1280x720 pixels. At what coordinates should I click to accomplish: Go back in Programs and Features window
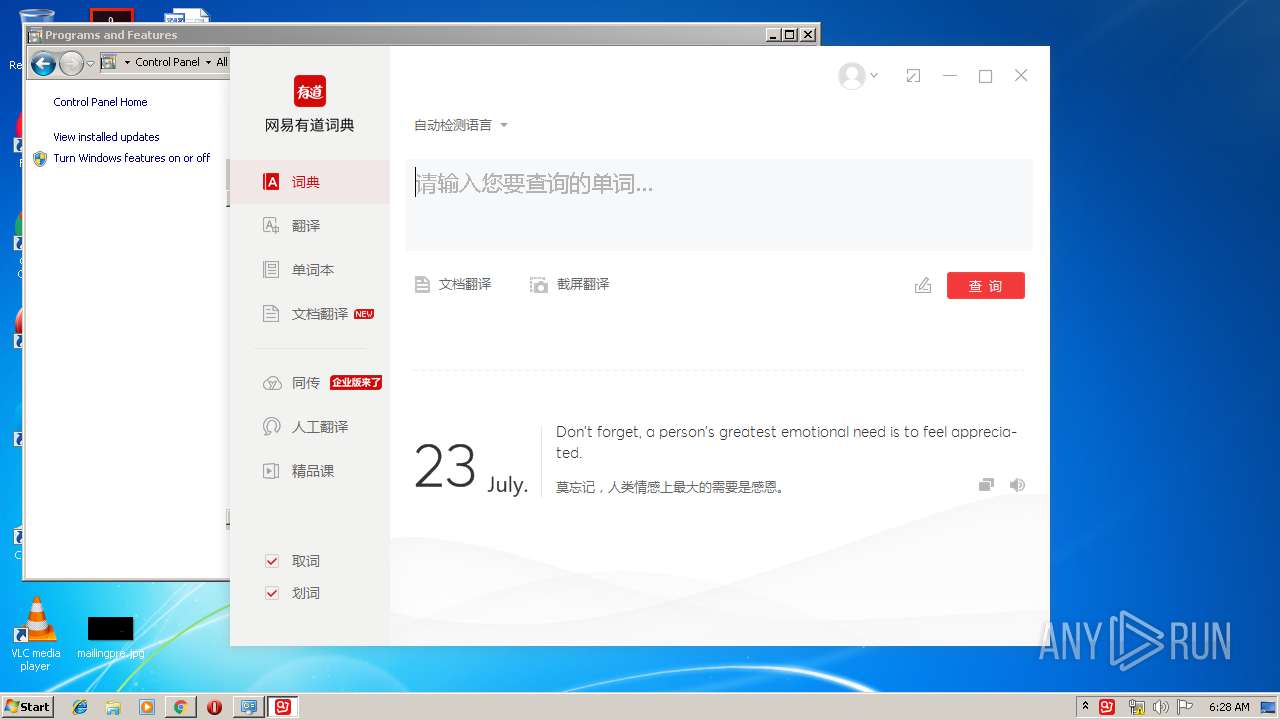pos(43,64)
